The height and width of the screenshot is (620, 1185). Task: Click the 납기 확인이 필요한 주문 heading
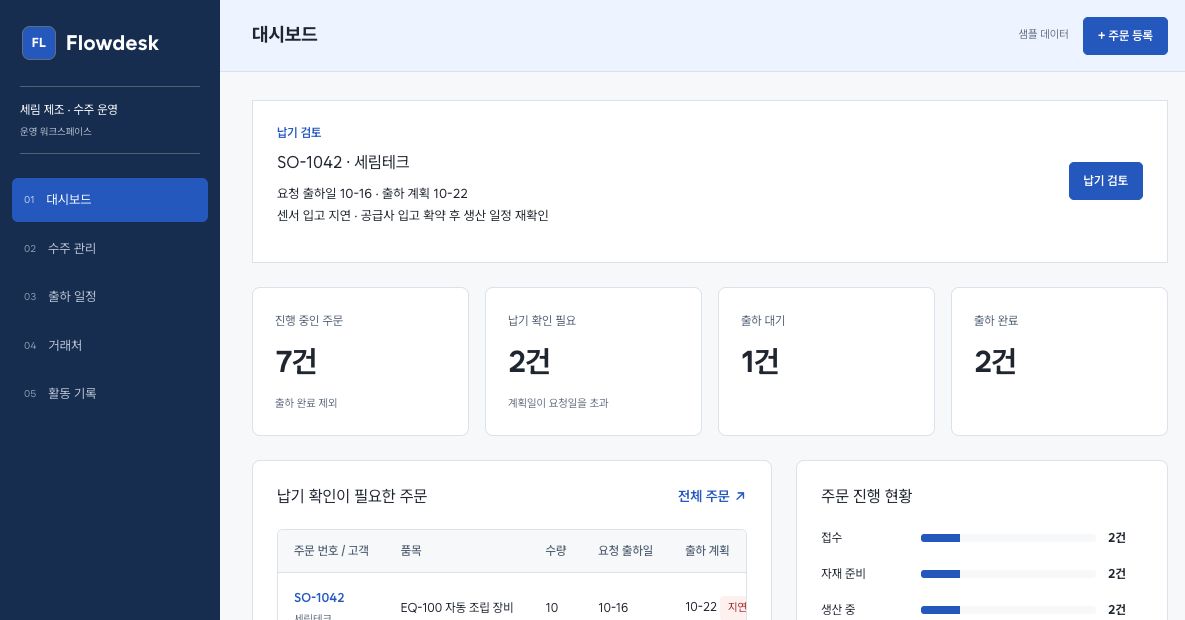tap(351, 496)
